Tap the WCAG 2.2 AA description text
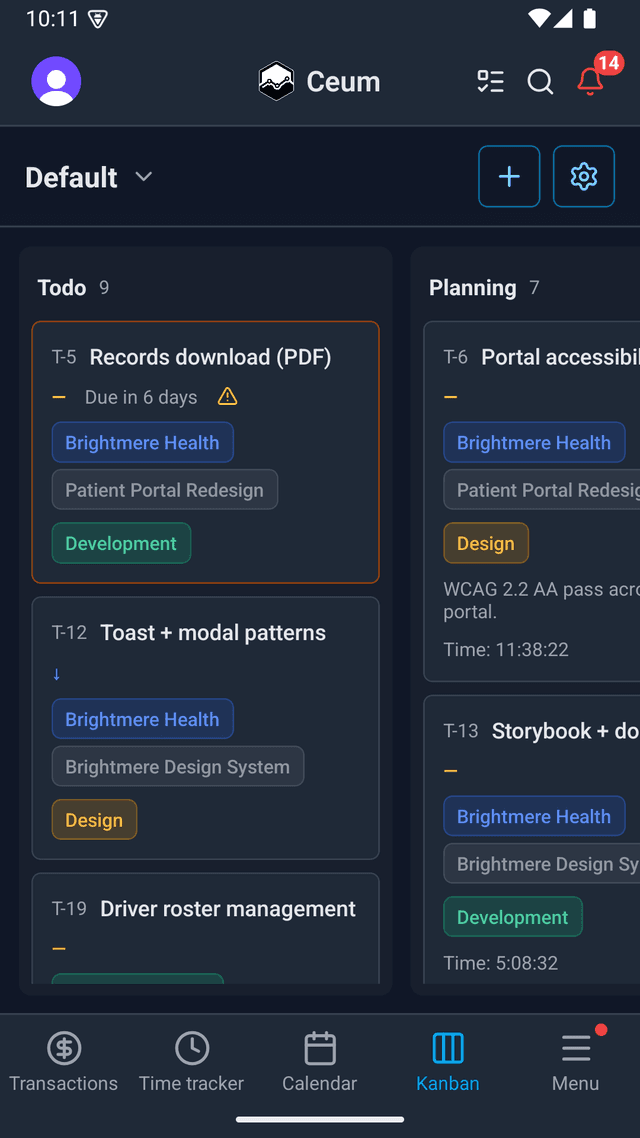Screen dimensions: 640x1138 point(541,600)
